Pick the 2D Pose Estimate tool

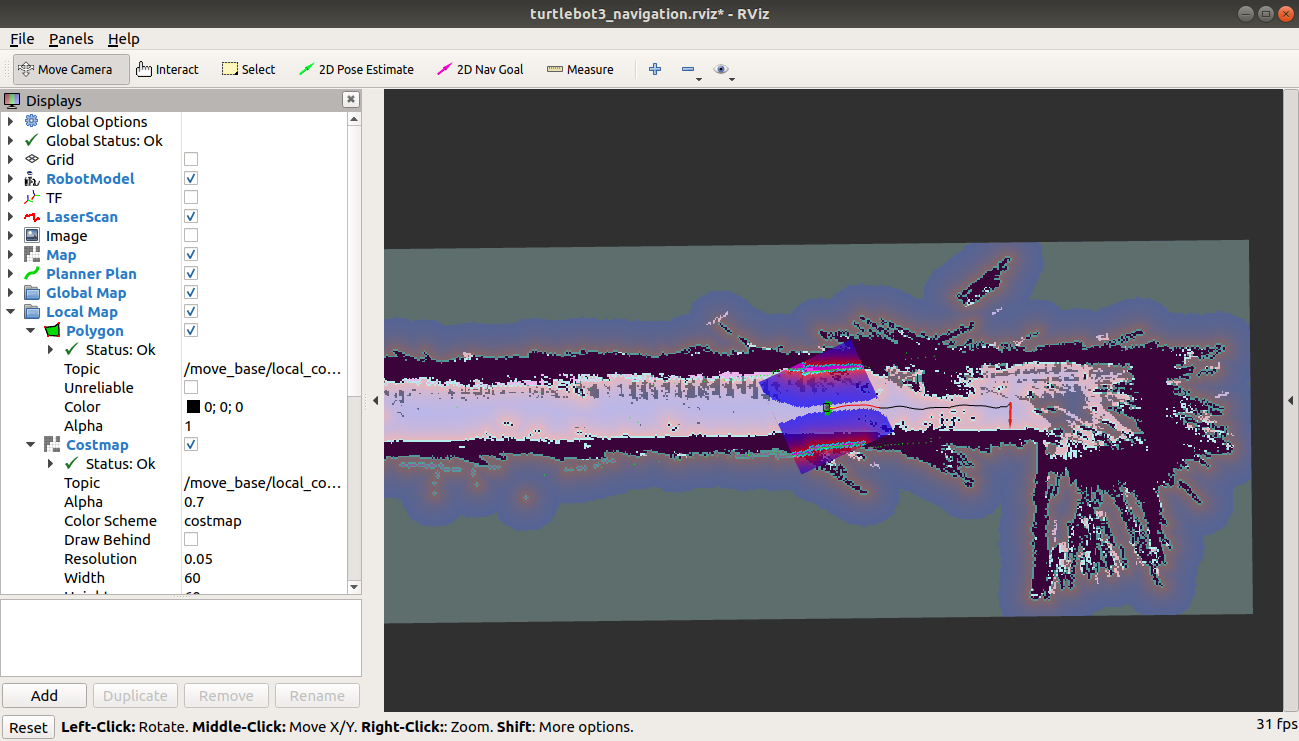tap(356, 69)
